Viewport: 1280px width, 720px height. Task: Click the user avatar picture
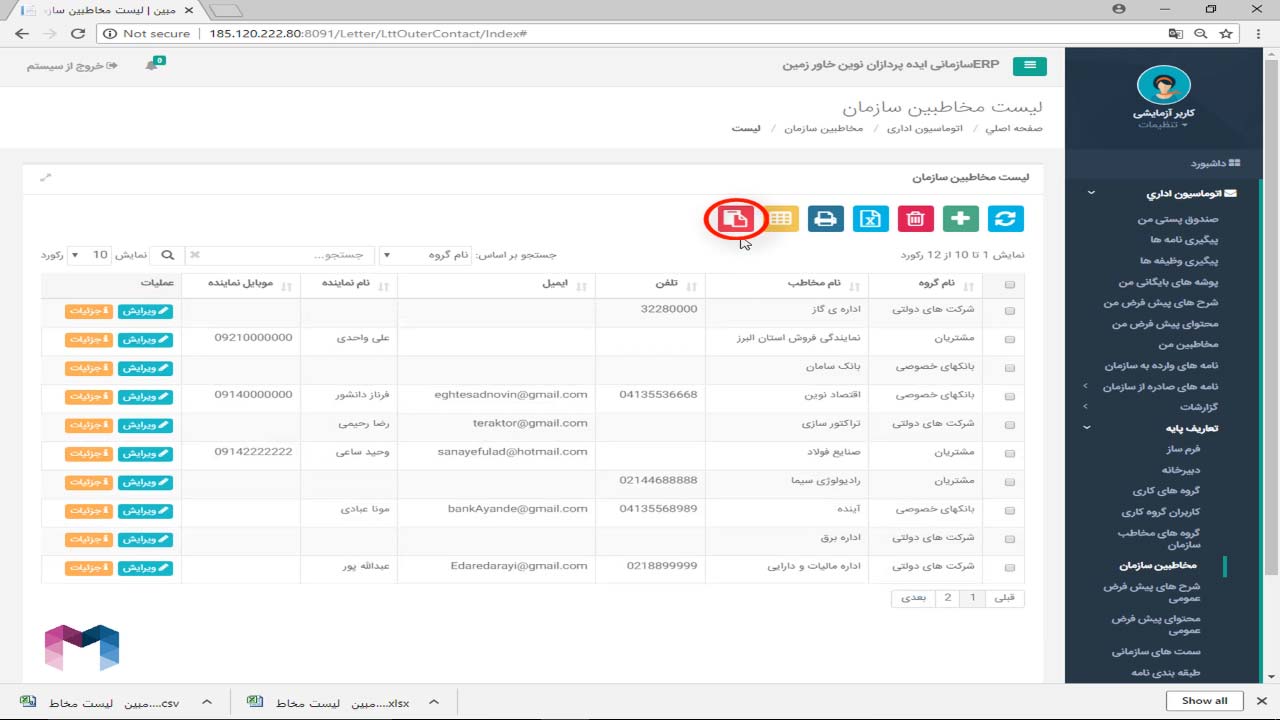tap(1164, 86)
